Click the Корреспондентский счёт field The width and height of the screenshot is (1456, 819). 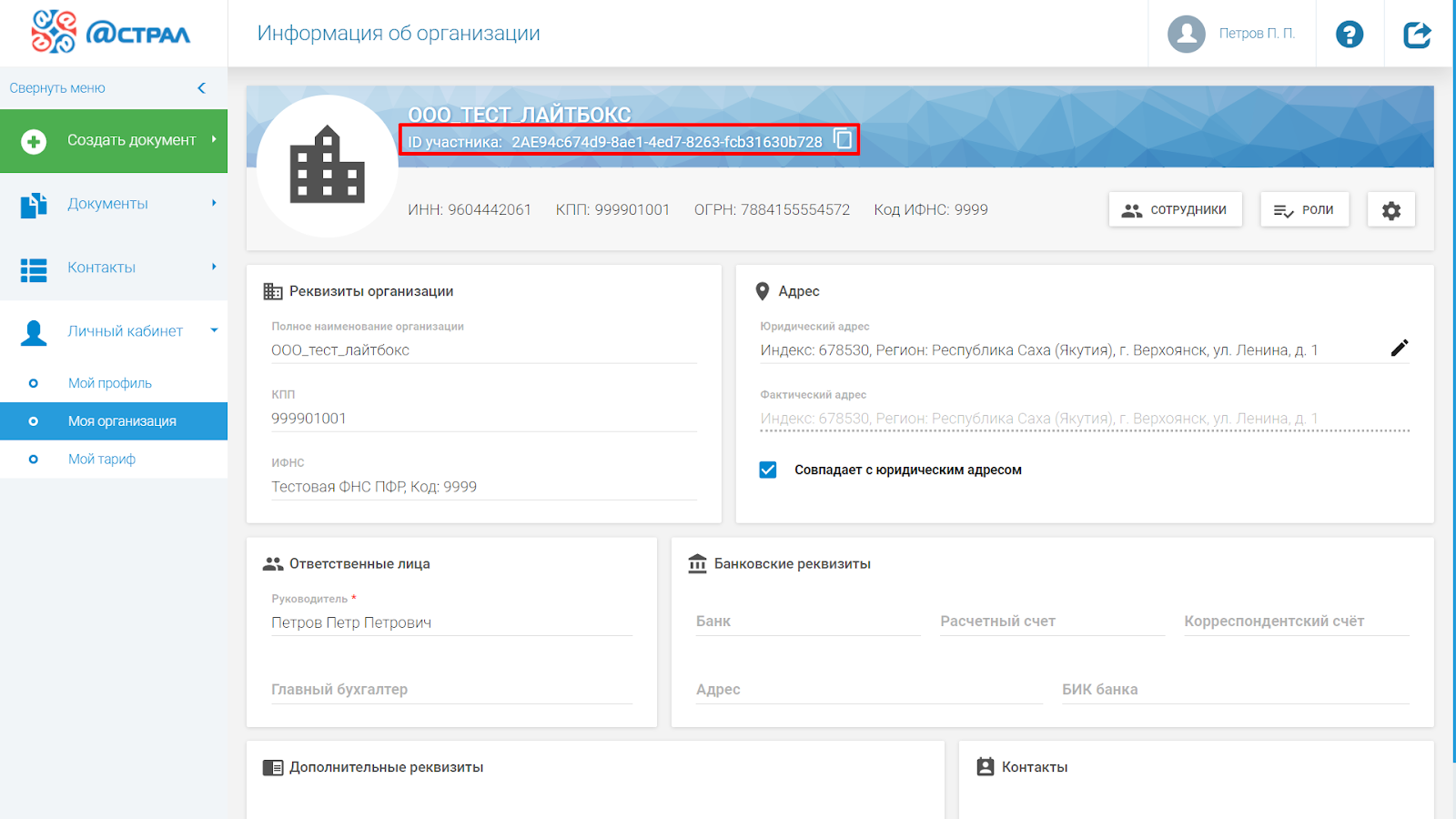click(1297, 622)
